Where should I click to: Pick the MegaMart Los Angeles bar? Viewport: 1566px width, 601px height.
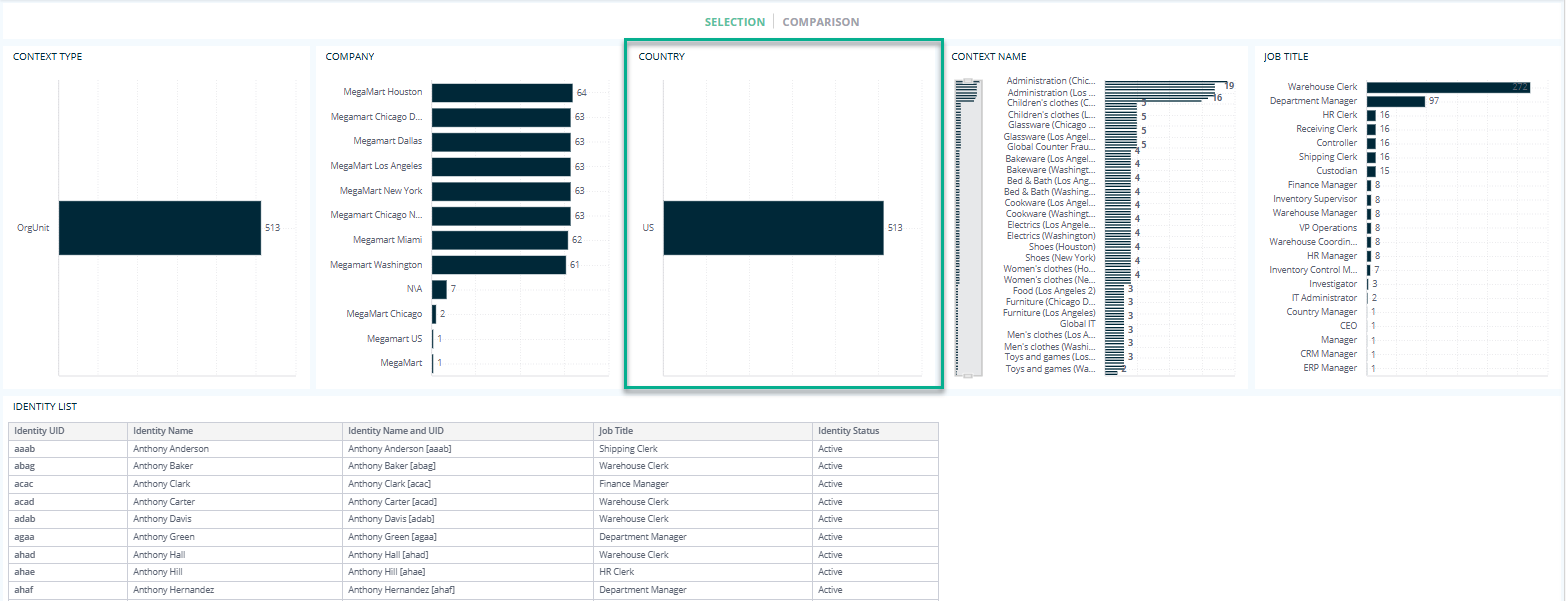click(x=501, y=166)
